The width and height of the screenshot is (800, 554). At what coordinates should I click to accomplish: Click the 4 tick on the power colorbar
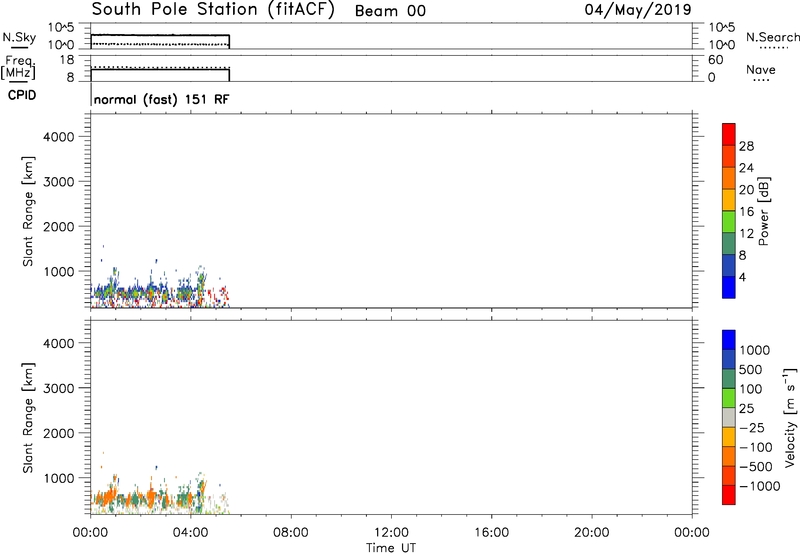(x=742, y=277)
